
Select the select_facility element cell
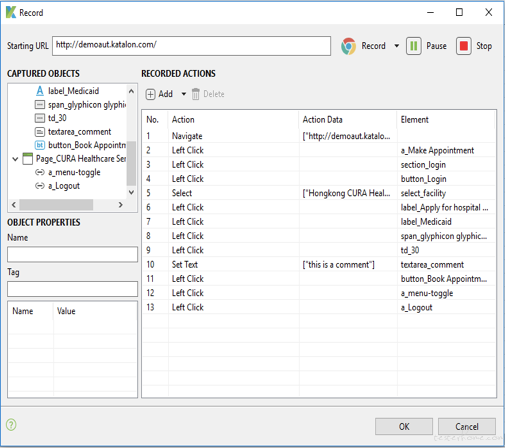[446, 193]
